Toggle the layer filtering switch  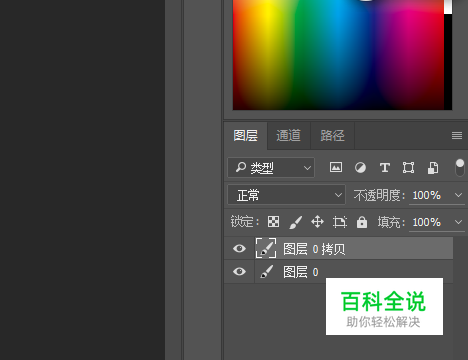pyautogui.click(x=460, y=167)
